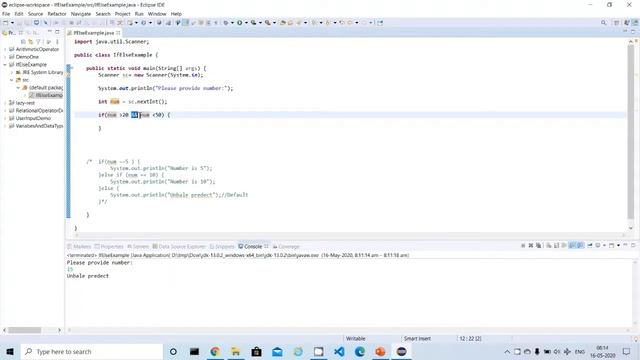This screenshot has height=360, width=640.
Task: Switch to the Servers tab
Action: pyautogui.click(x=138, y=247)
